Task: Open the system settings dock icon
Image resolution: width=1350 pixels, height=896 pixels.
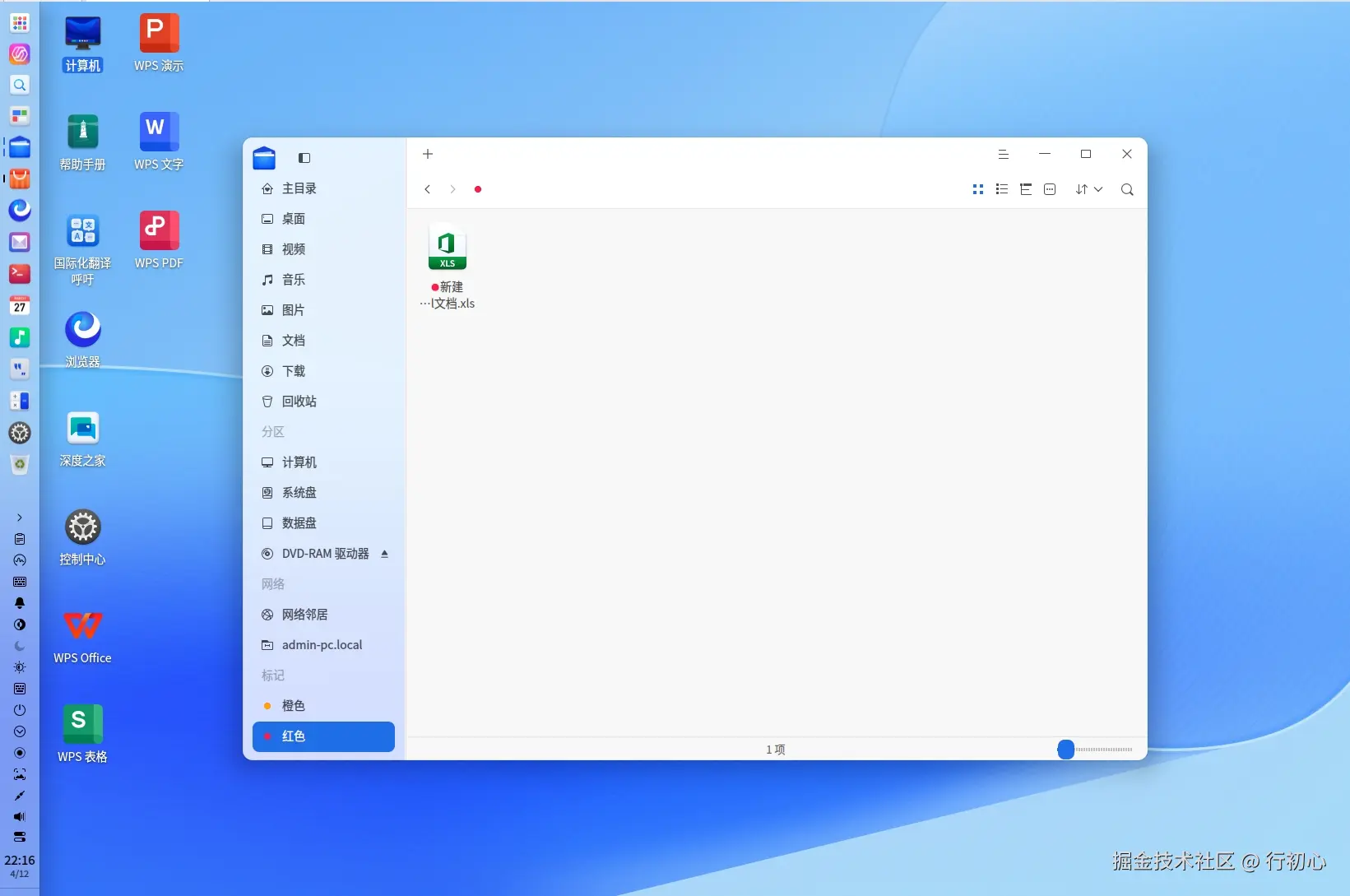Action: (20, 433)
